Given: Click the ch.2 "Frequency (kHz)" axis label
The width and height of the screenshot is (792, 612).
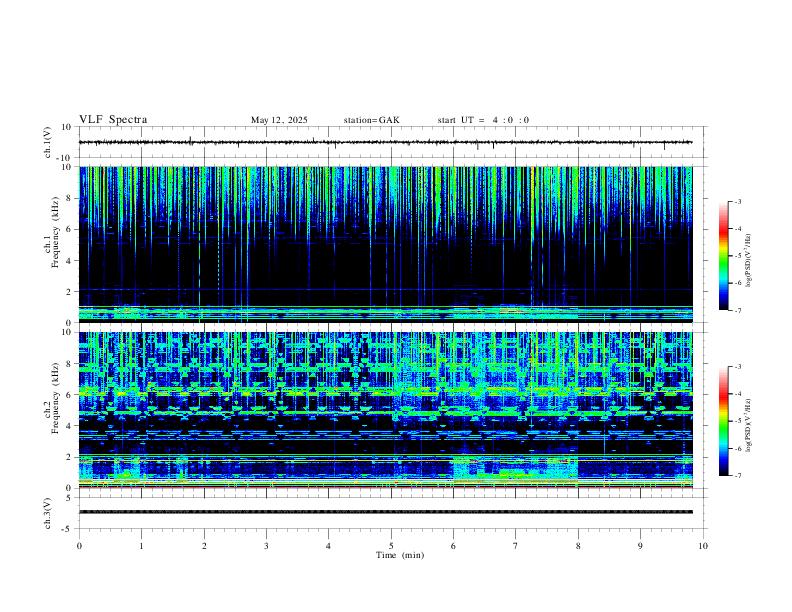Looking at the screenshot, I should pos(55,398).
